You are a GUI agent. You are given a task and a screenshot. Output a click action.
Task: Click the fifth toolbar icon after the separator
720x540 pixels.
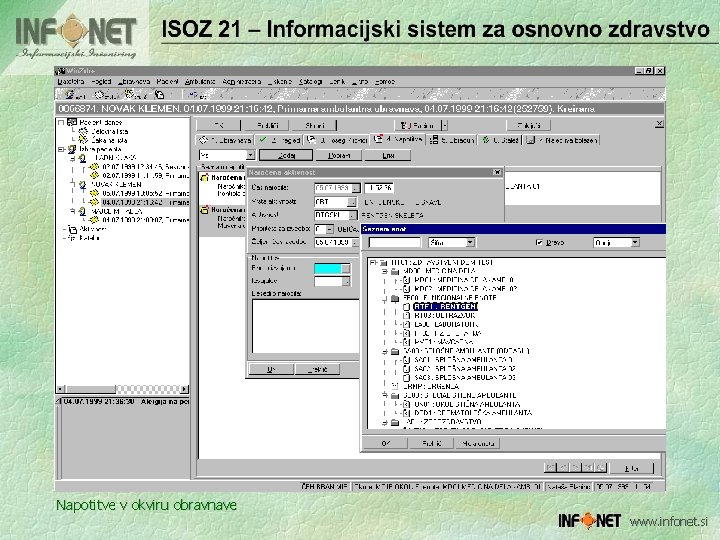pos(193,95)
